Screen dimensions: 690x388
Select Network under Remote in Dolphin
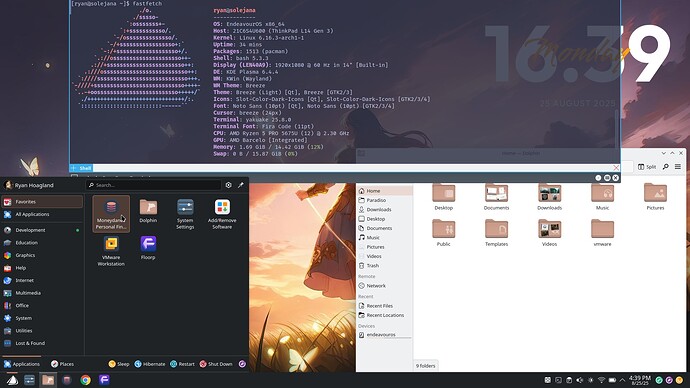(x=385, y=286)
